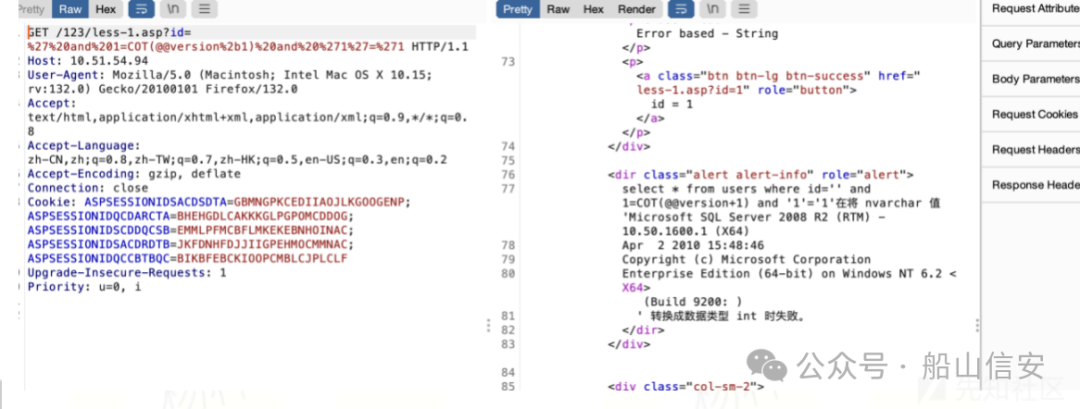
Task: Select the response Pretty tab
Action: coord(518,9)
